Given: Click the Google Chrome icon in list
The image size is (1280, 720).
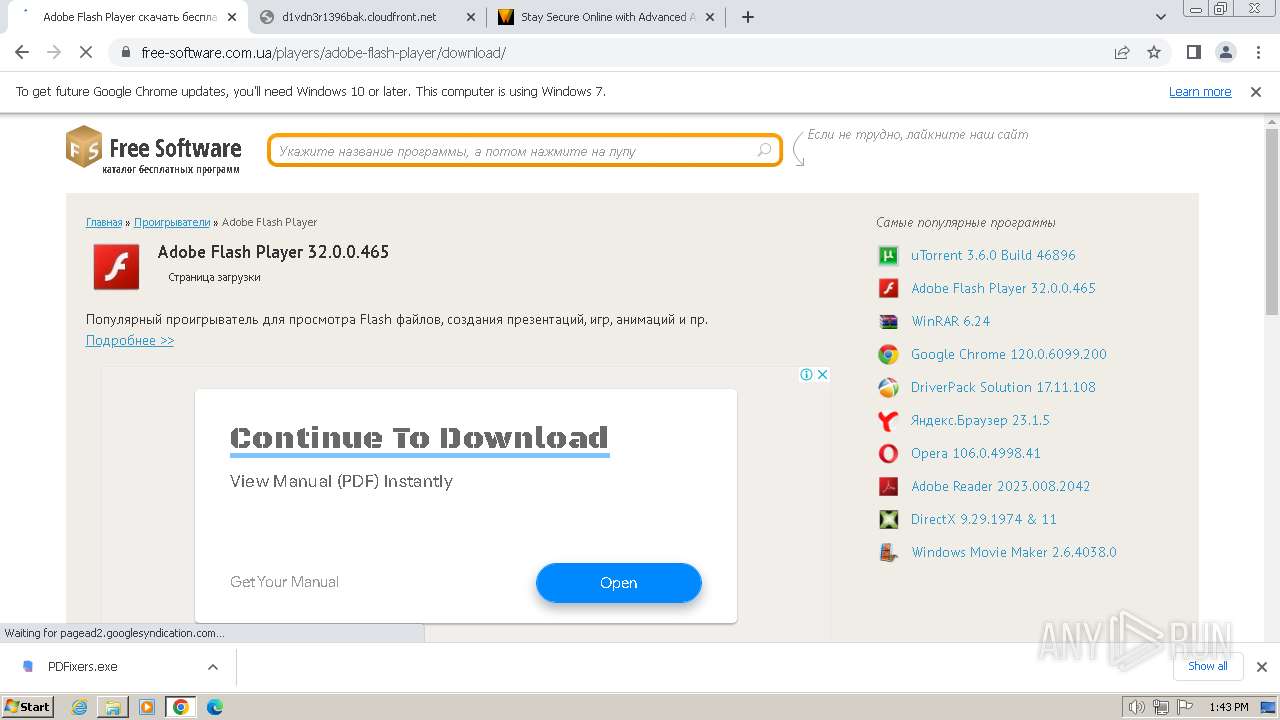Looking at the screenshot, I should (x=888, y=354).
